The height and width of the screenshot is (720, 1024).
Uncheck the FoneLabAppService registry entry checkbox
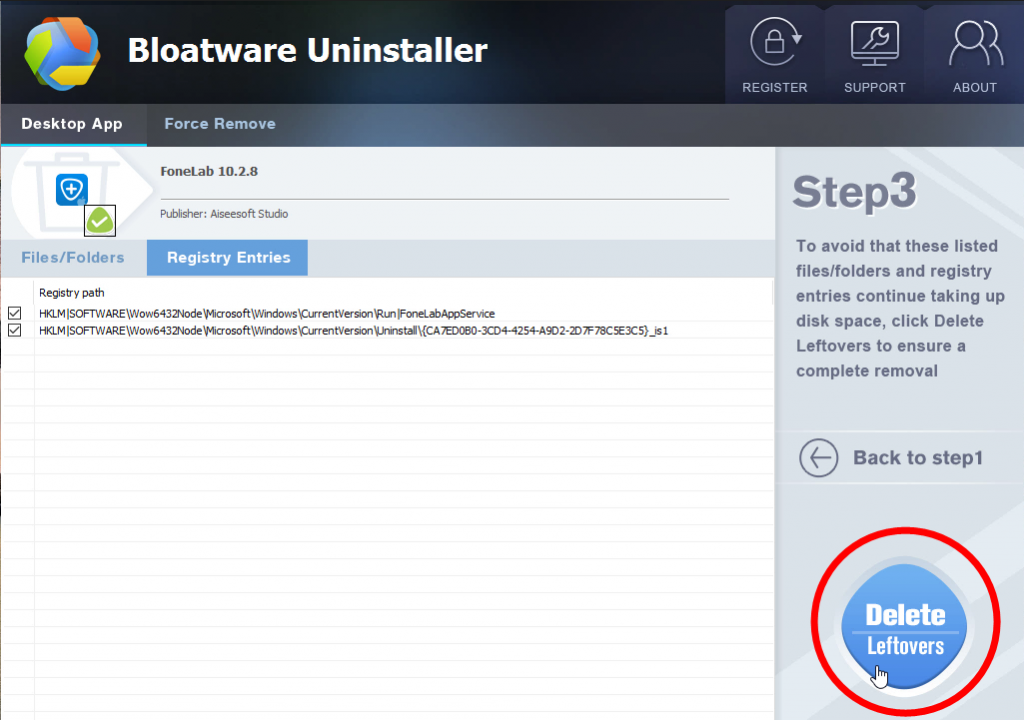(14, 313)
